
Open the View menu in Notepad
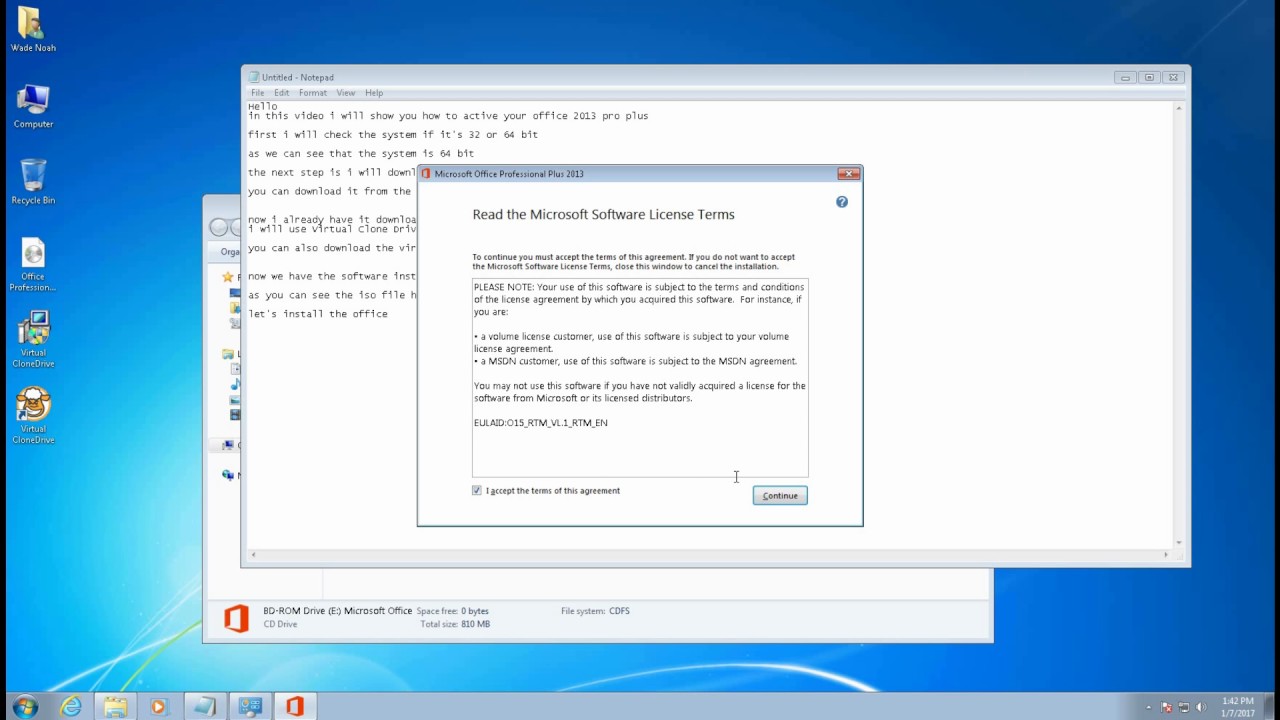[x=345, y=93]
